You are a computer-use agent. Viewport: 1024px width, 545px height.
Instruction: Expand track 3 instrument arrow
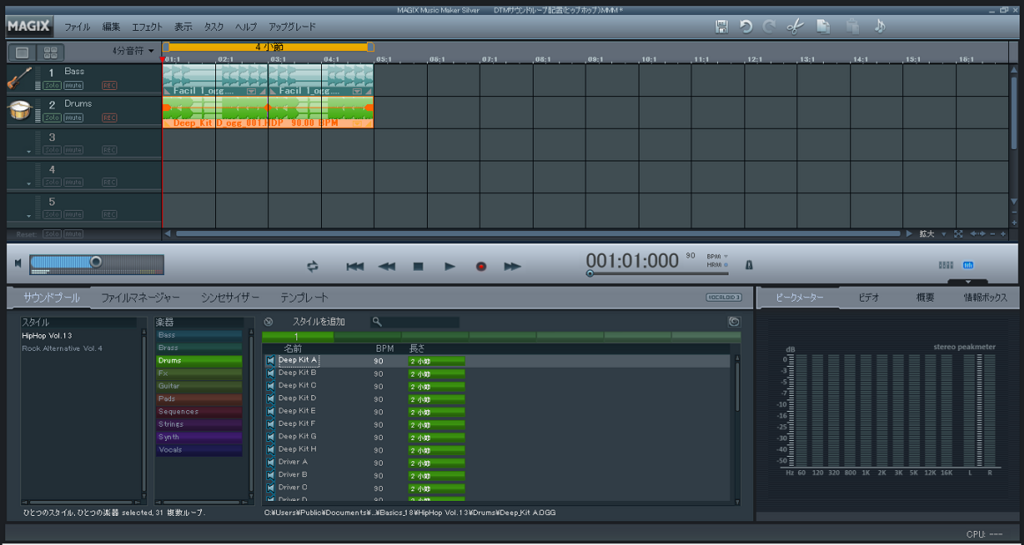[29, 151]
